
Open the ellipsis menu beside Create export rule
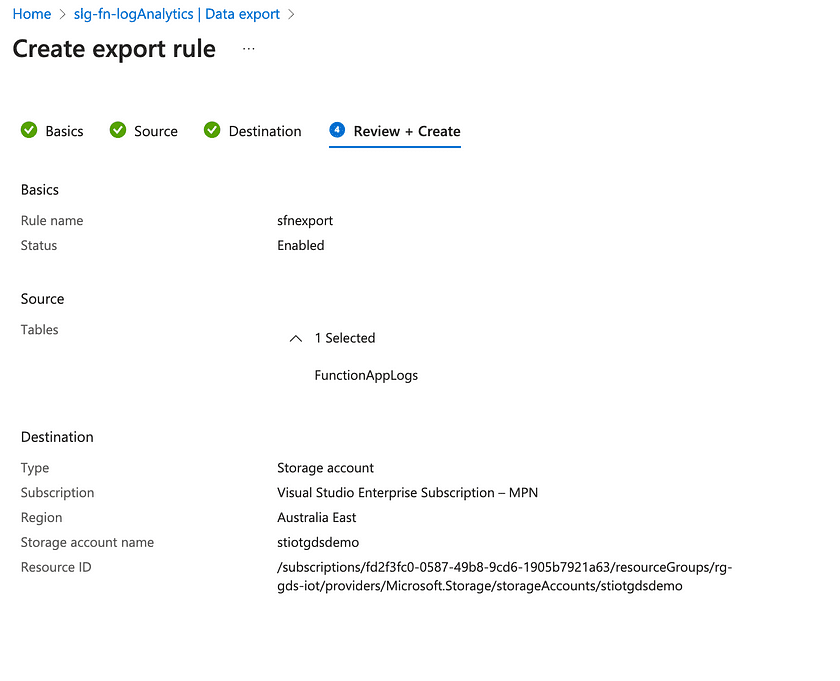249,49
